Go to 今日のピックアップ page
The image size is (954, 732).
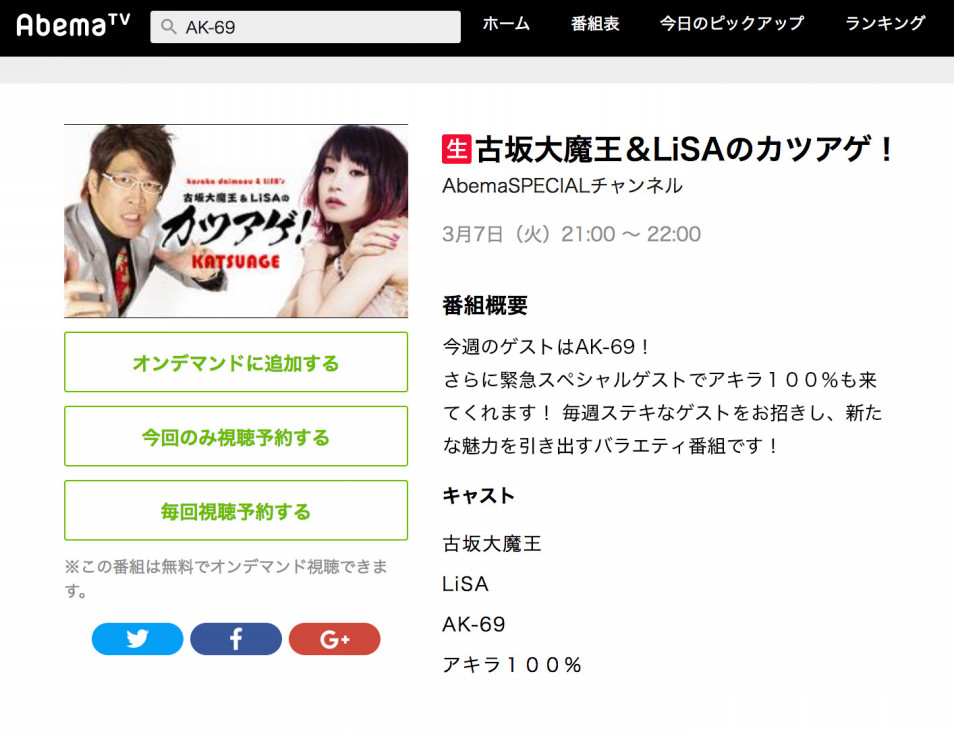pos(732,24)
